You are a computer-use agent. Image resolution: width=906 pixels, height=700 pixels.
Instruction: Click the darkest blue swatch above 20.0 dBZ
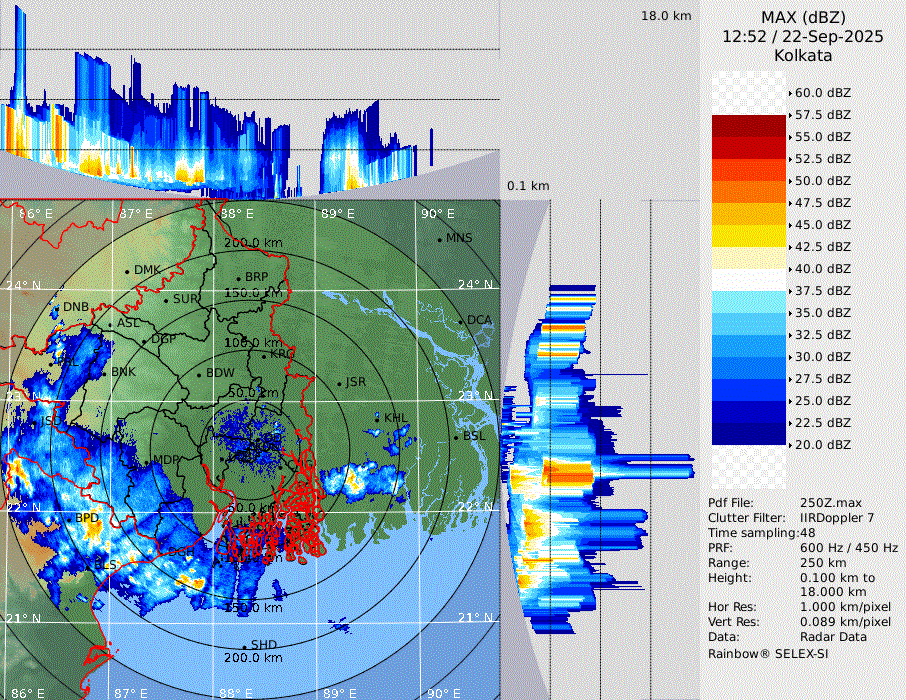click(x=748, y=434)
